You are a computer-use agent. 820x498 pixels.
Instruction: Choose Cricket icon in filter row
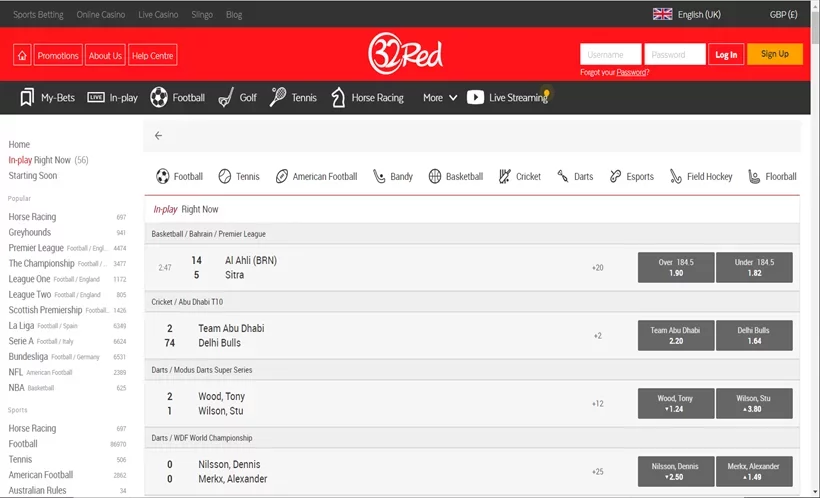(x=505, y=176)
